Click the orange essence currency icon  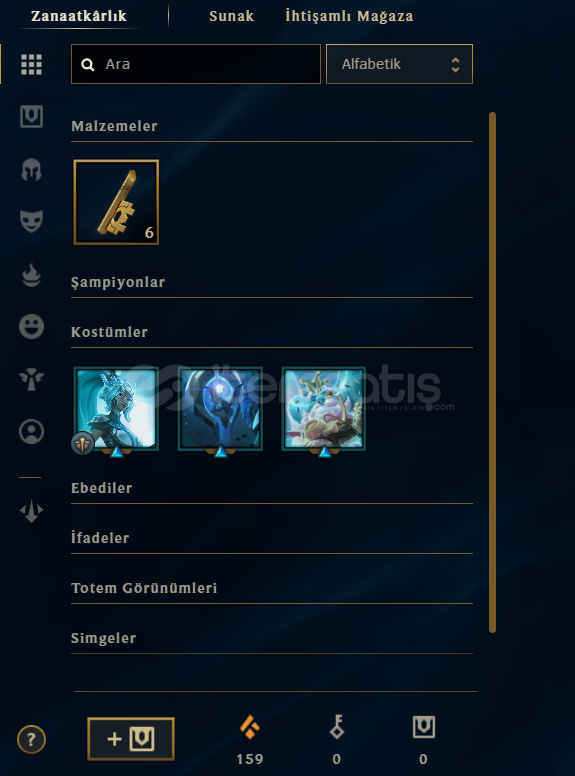(250, 727)
